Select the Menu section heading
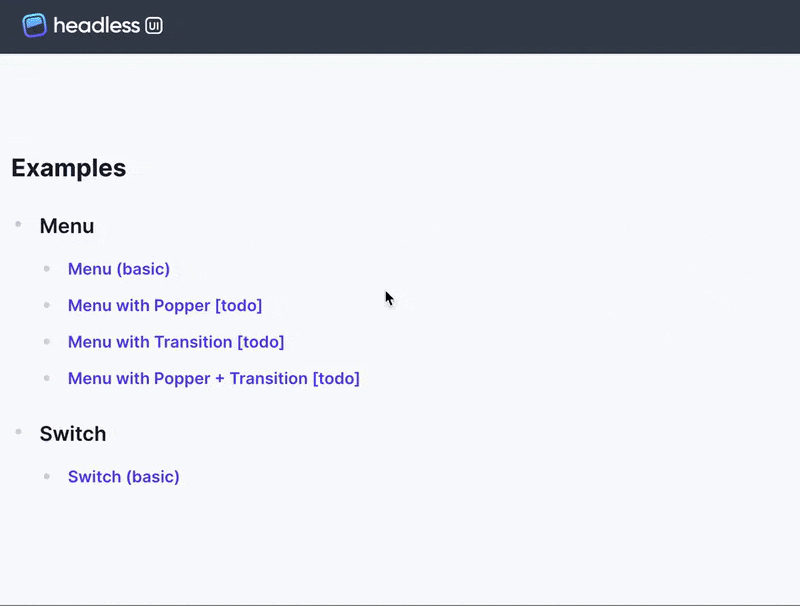The height and width of the screenshot is (606, 800). 67,226
